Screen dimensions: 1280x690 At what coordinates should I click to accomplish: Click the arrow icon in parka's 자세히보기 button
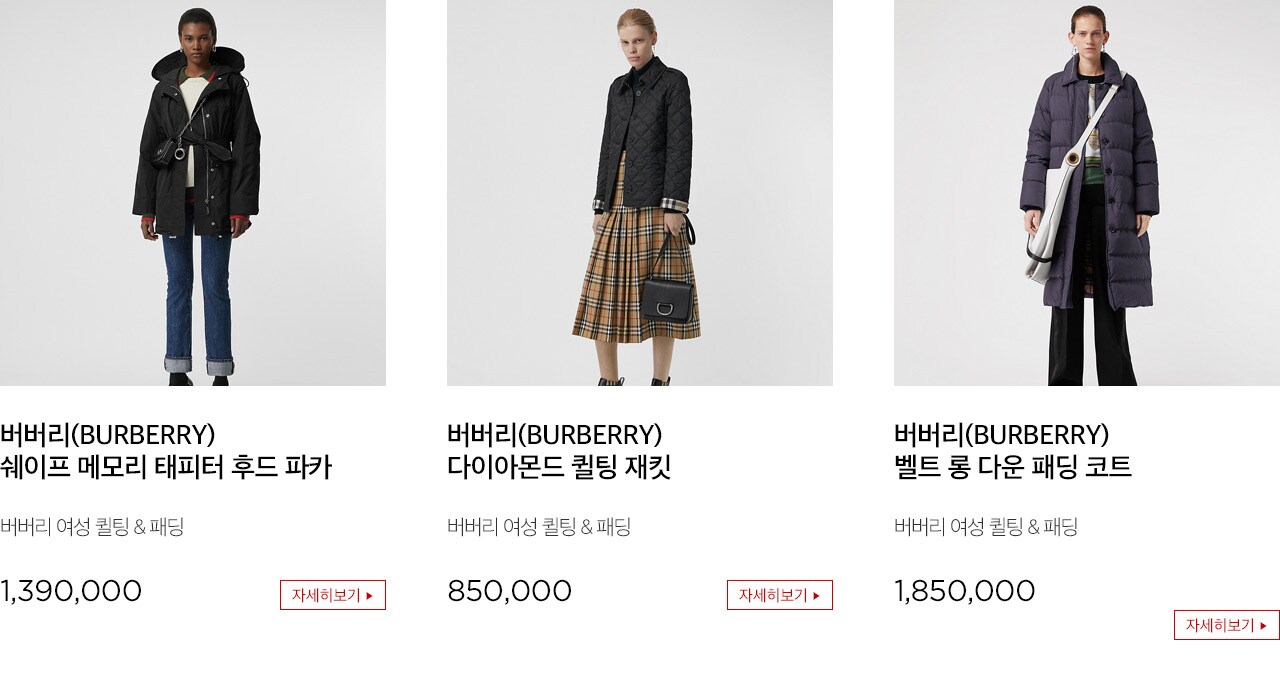click(x=369, y=596)
